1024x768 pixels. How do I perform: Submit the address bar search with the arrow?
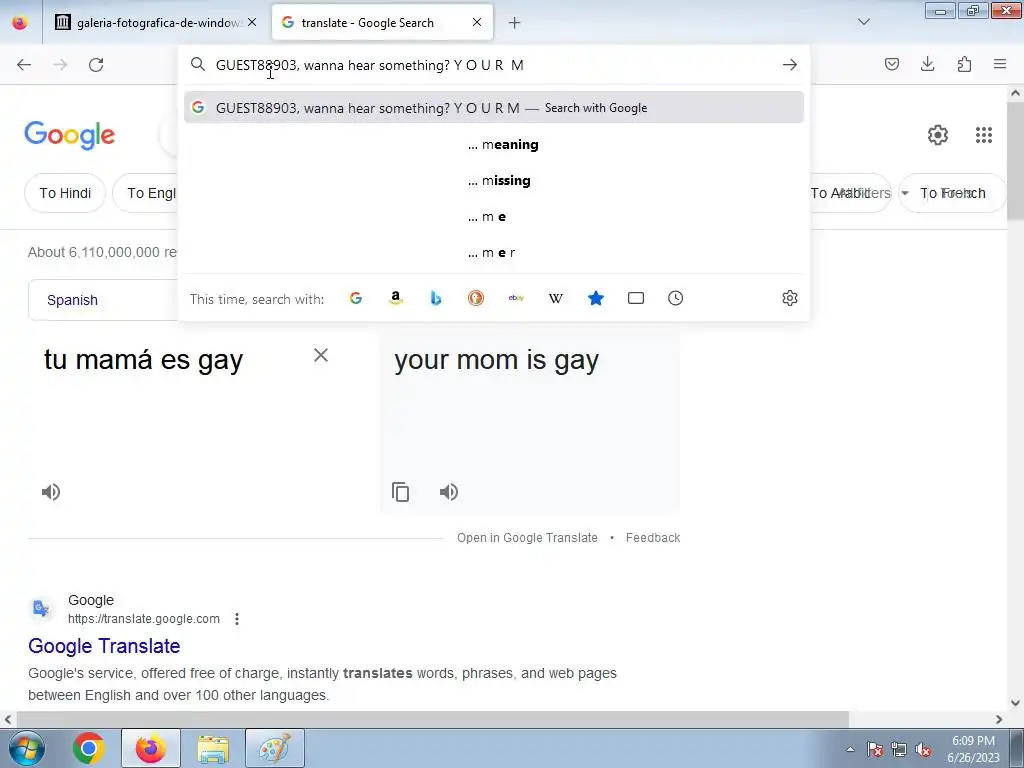[x=790, y=65]
